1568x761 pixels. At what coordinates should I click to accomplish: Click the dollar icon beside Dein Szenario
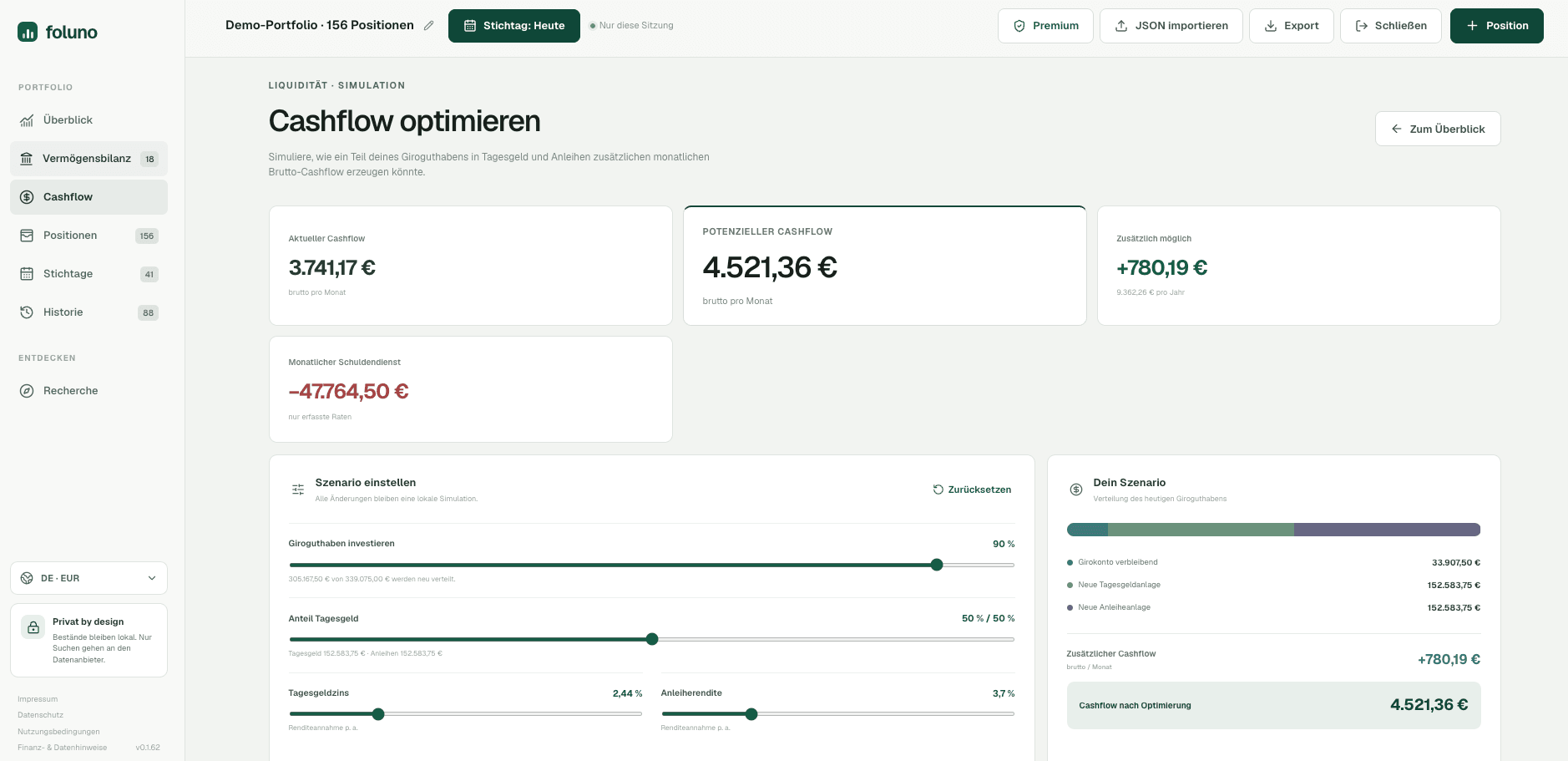pyautogui.click(x=1076, y=490)
